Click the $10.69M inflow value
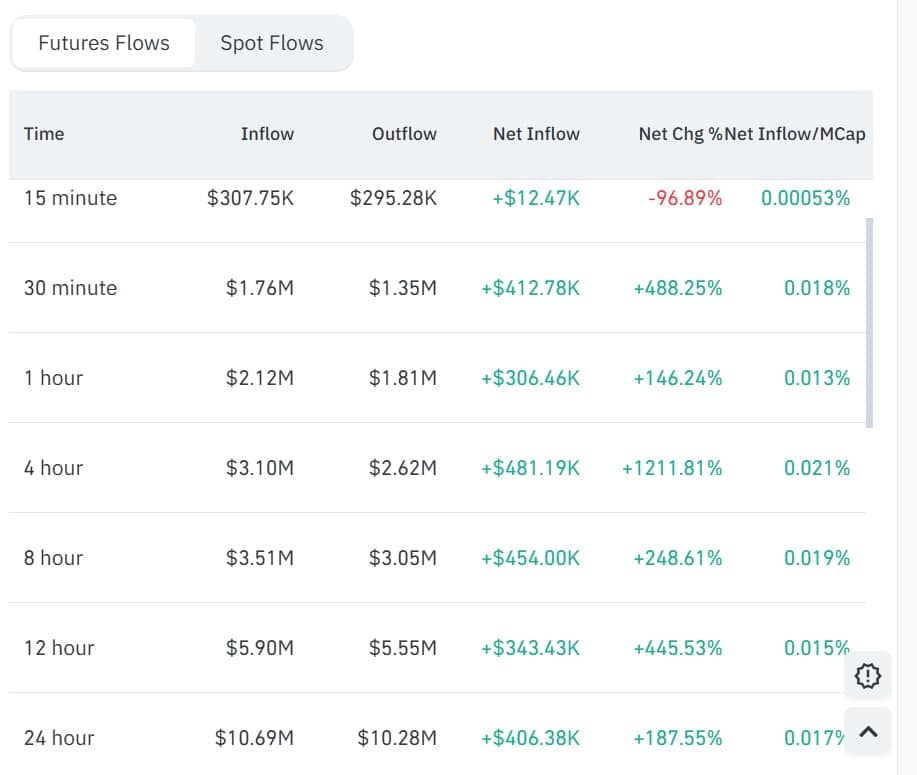The height and width of the screenshot is (775, 917). pyautogui.click(x=256, y=738)
